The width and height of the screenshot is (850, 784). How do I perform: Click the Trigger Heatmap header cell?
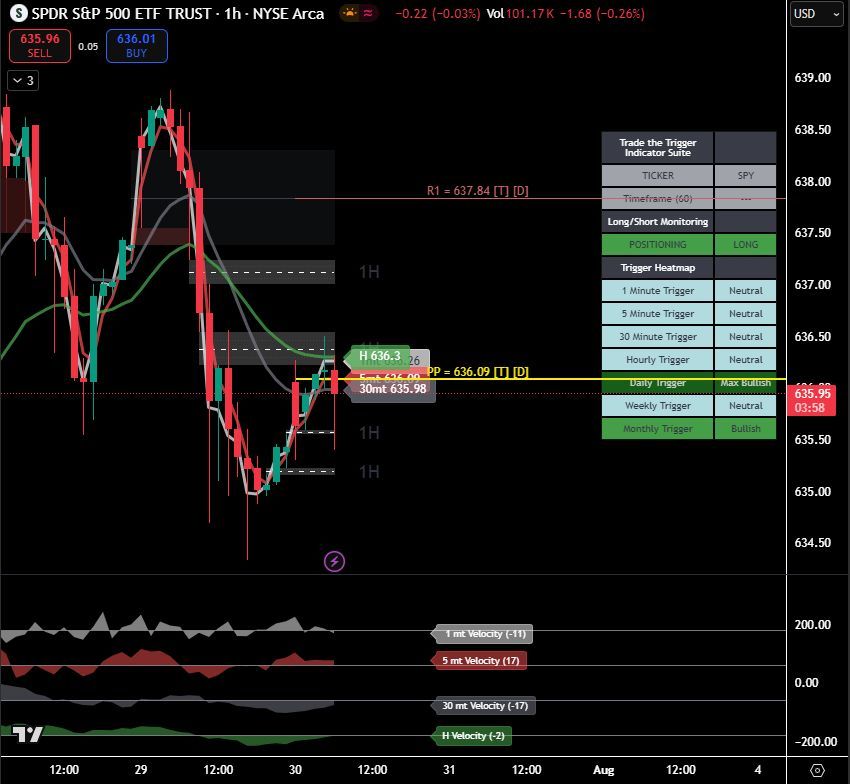click(658, 268)
